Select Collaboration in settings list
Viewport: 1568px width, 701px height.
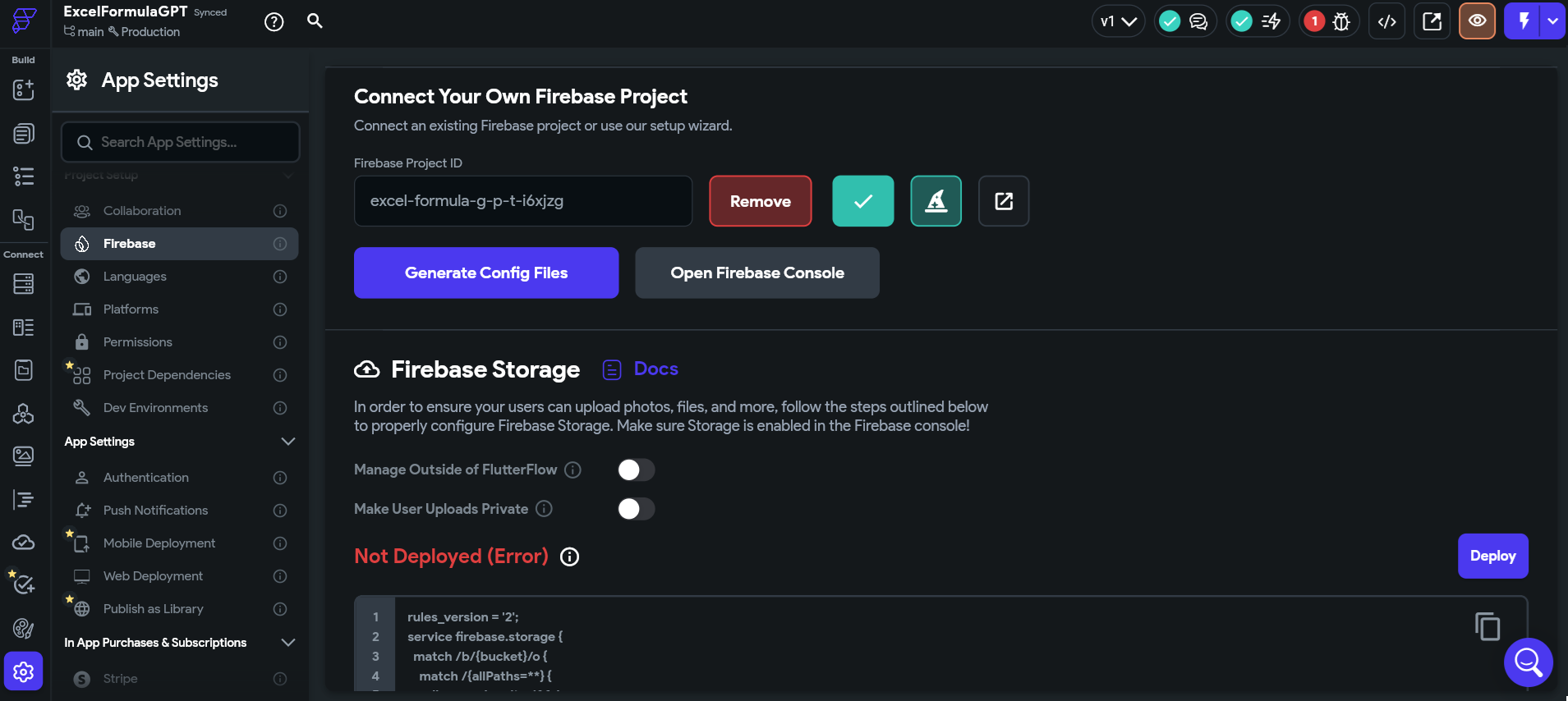tap(179, 211)
